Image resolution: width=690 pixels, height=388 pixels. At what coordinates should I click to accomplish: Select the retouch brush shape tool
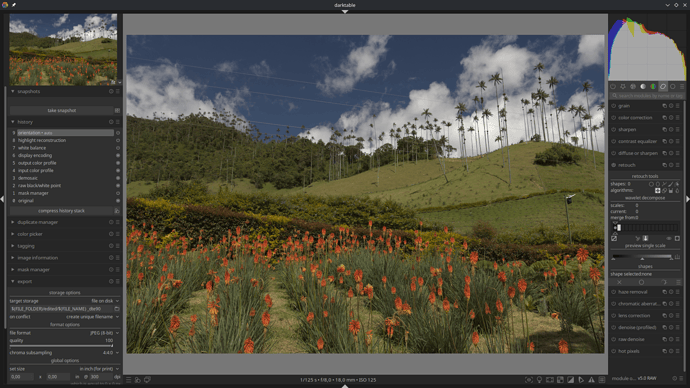point(670,184)
